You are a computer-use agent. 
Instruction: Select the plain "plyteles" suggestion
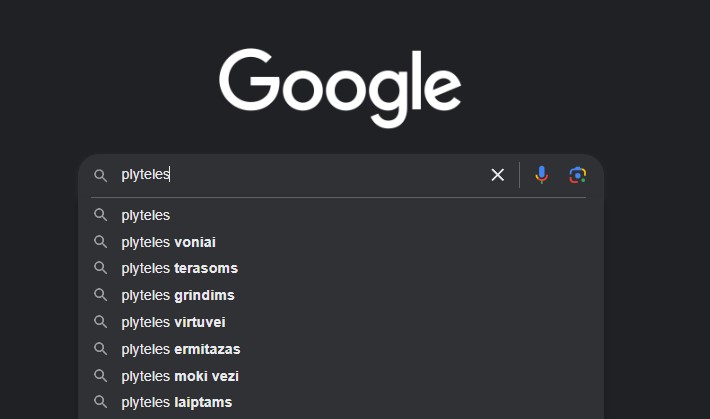point(146,215)
